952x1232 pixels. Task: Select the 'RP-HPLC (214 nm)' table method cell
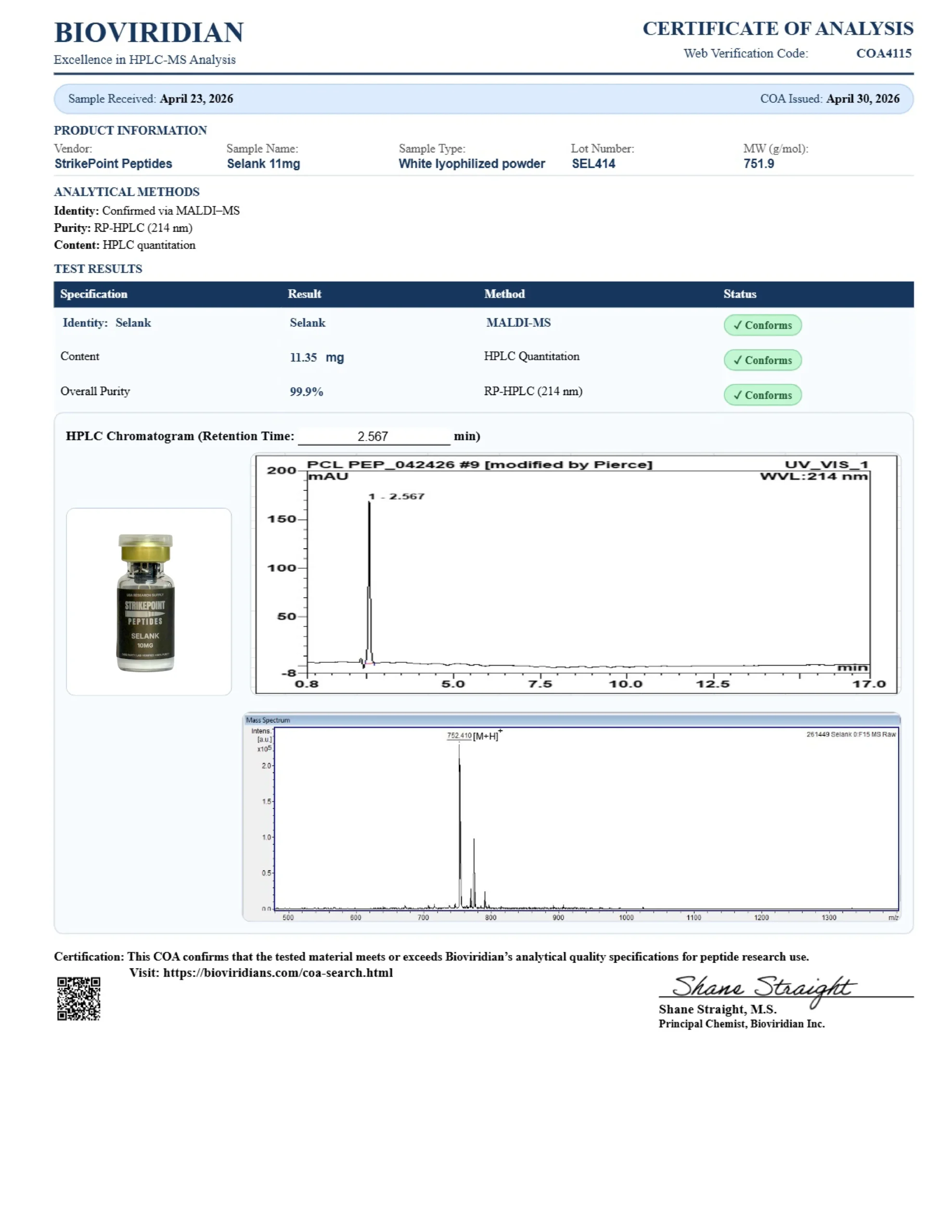pyautogui.click(x=533, y=391)
